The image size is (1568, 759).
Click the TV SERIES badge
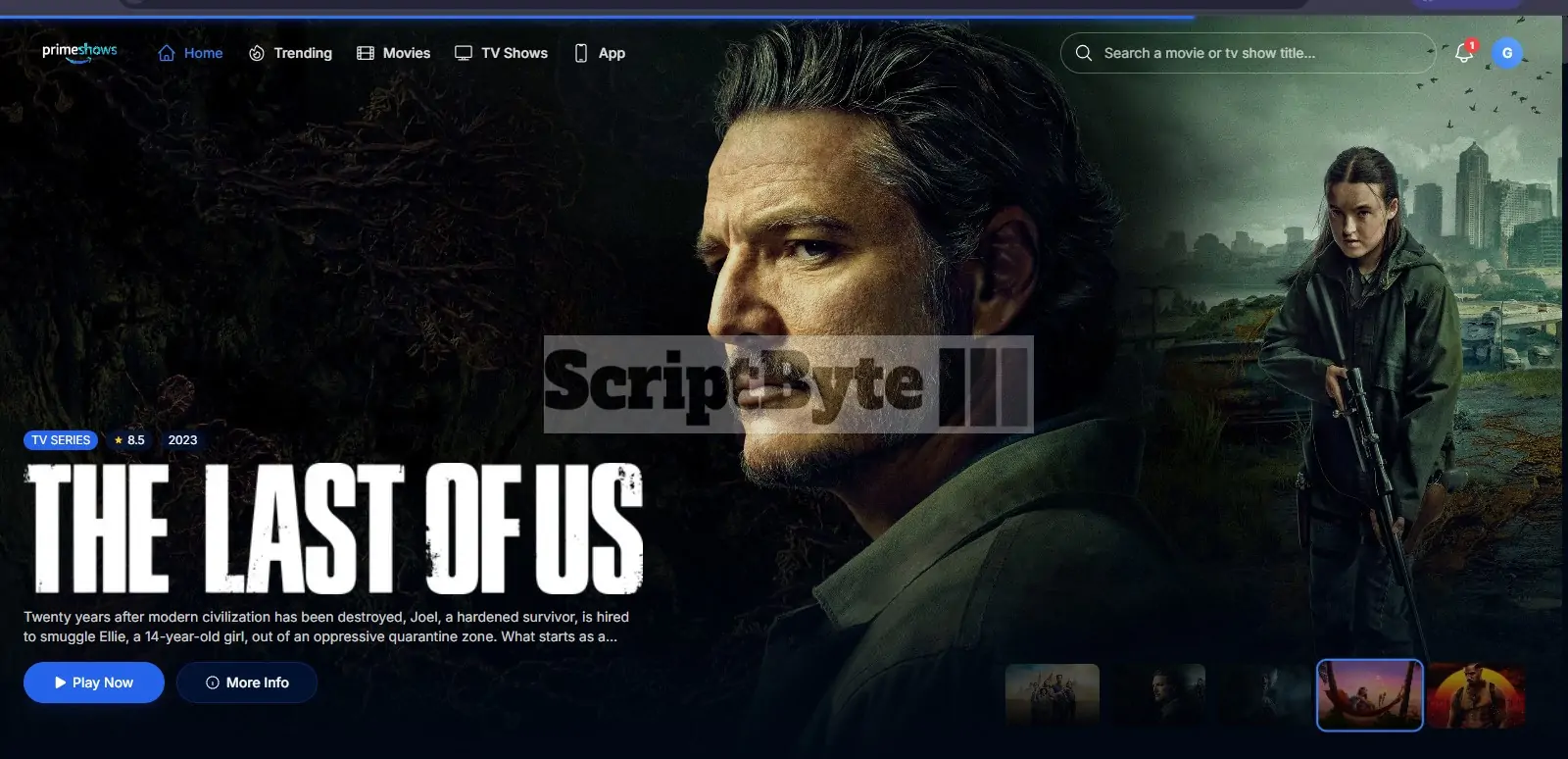[61, 440]
